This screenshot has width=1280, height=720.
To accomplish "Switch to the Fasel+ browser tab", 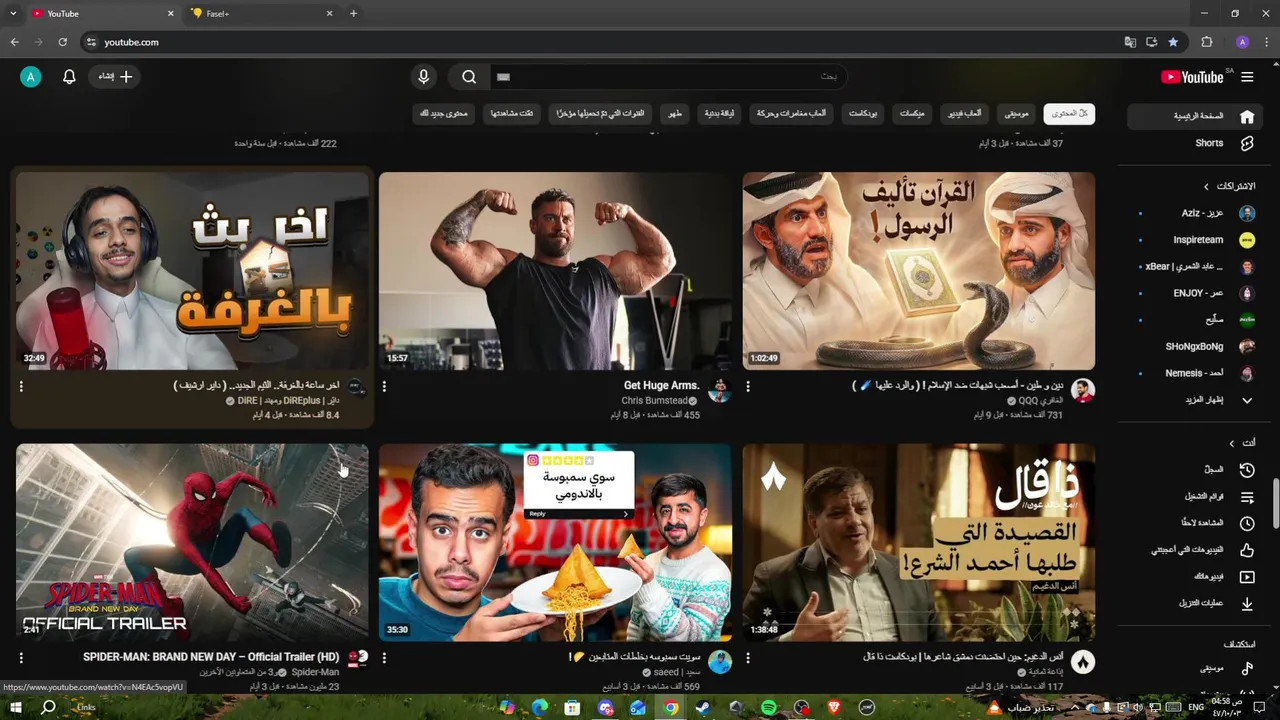I will (262, 14).
